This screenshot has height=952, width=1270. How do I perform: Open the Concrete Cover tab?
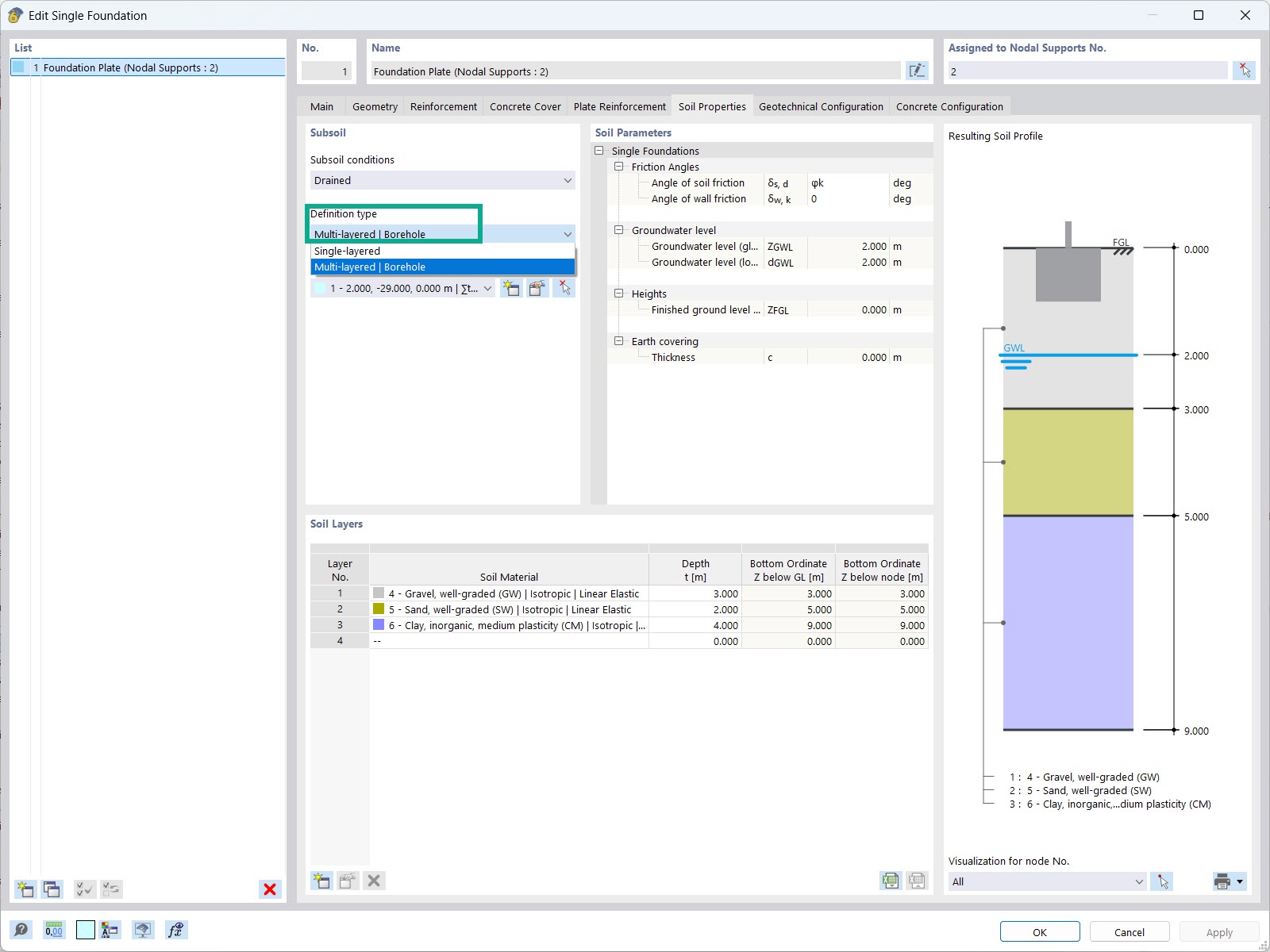click(x=525, y=106)
